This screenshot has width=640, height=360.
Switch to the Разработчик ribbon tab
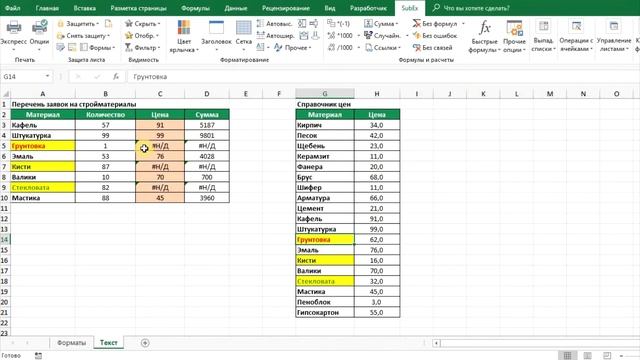pos(368,8)
